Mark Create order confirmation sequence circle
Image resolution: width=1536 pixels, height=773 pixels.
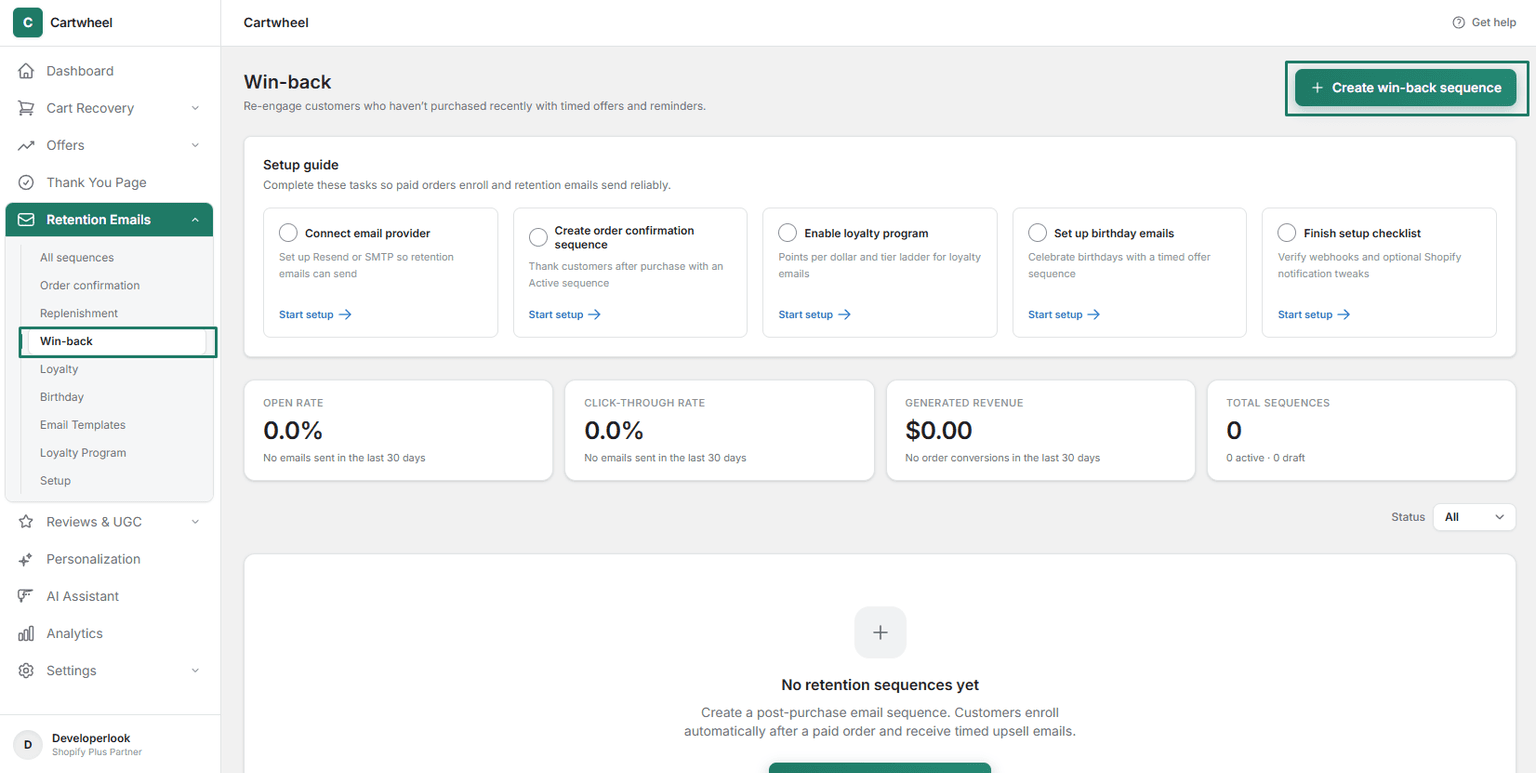[538, 237]
